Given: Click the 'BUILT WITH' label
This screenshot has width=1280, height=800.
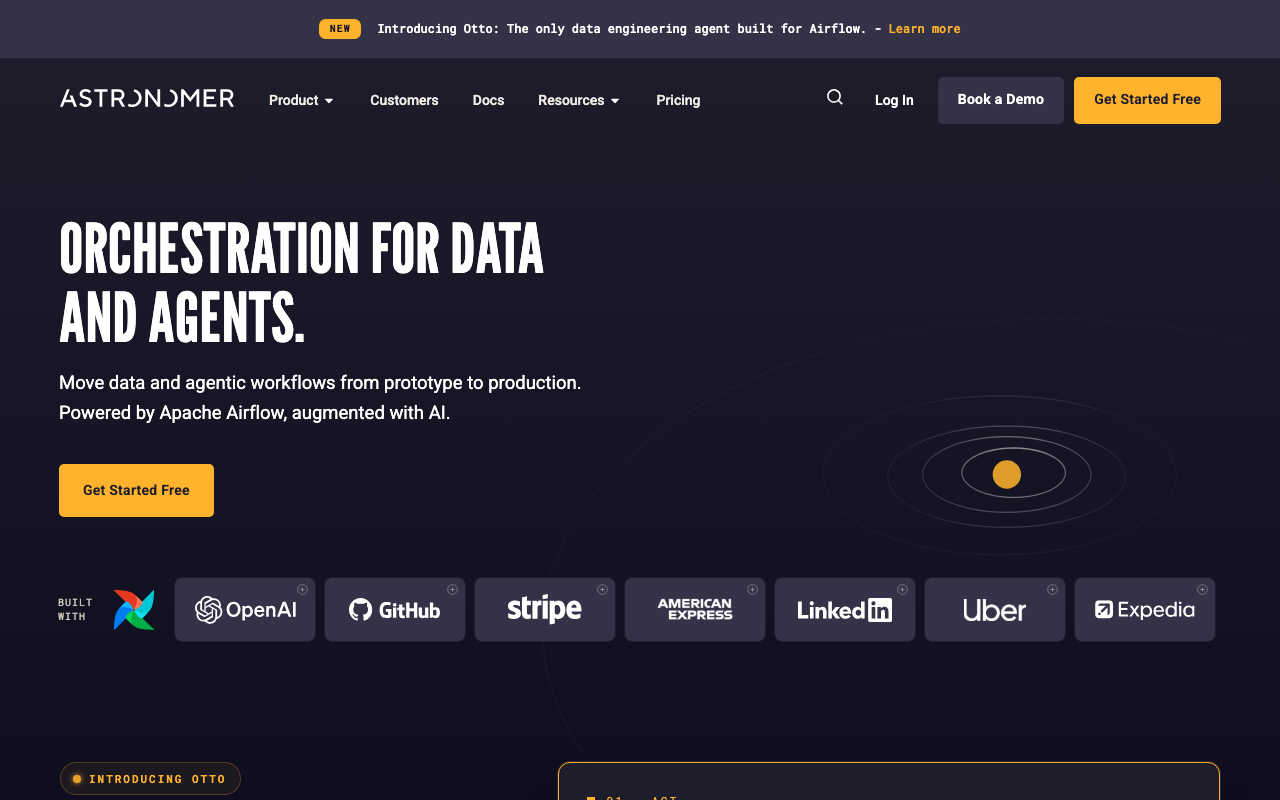Looking at the screenshot, I should pyautogui.click(x=75, y=609).
